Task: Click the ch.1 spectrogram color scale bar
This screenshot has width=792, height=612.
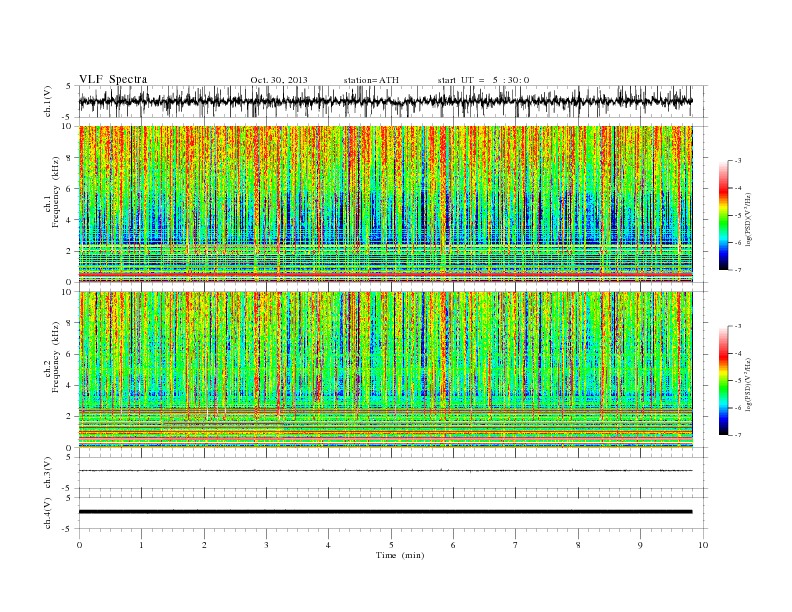Action: [x=723, y=215]
